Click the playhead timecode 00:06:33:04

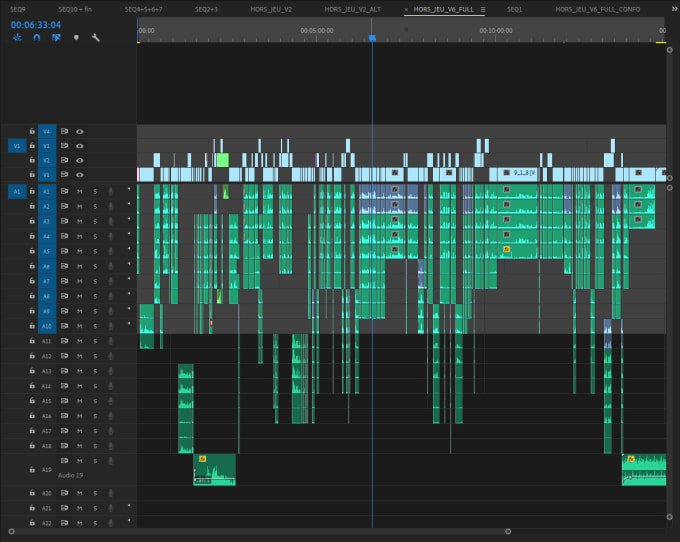[36, 25]
